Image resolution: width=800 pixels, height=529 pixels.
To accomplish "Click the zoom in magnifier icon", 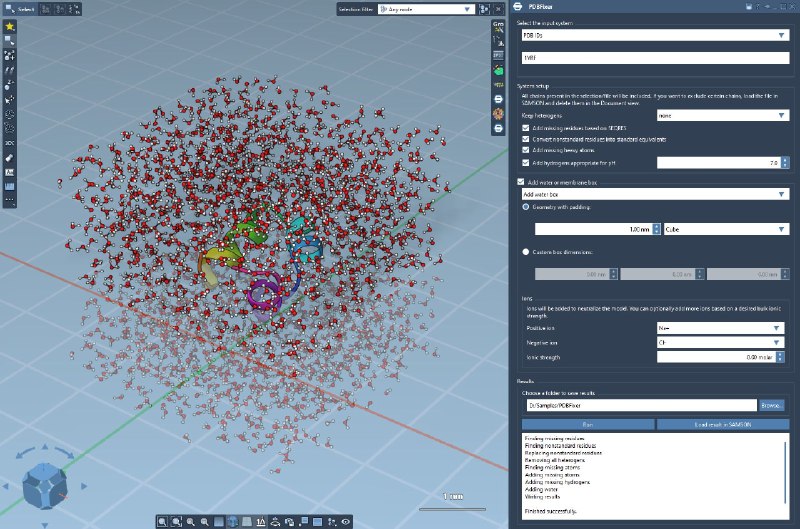I will [x=191, y=521].
